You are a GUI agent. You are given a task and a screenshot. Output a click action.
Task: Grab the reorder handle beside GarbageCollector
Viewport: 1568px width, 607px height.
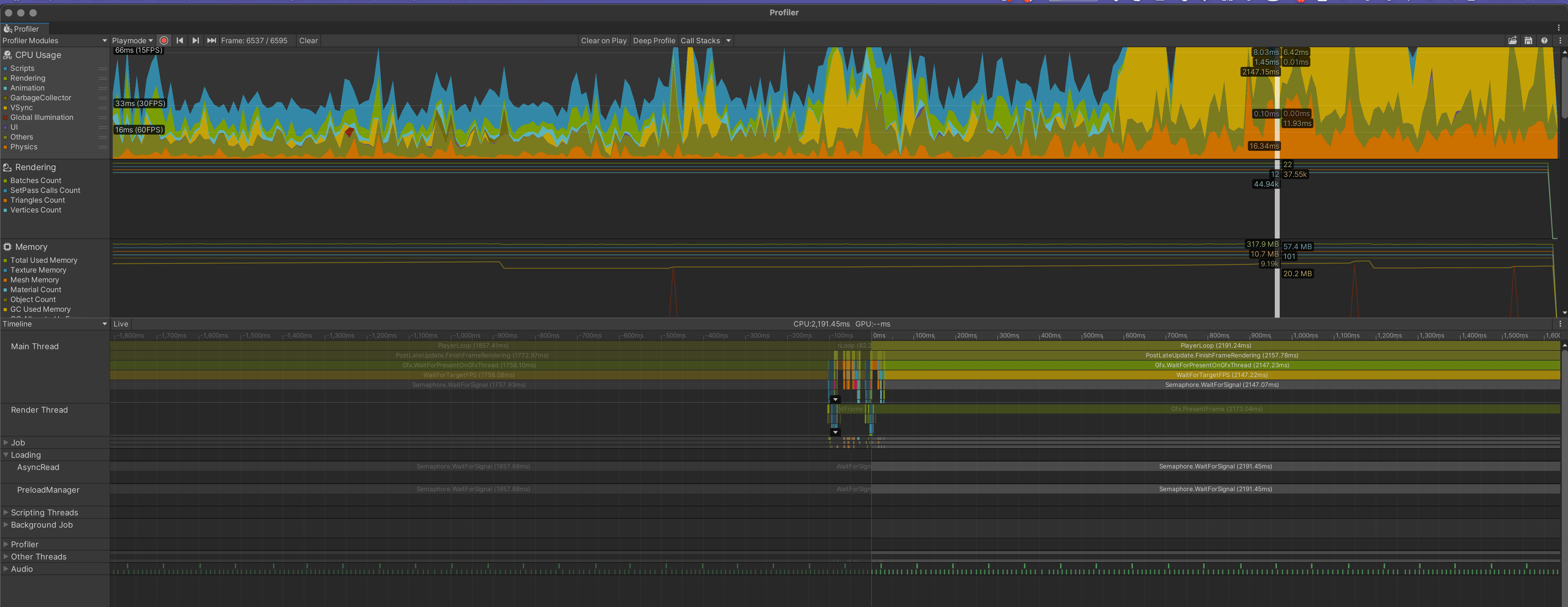(103, 98)
